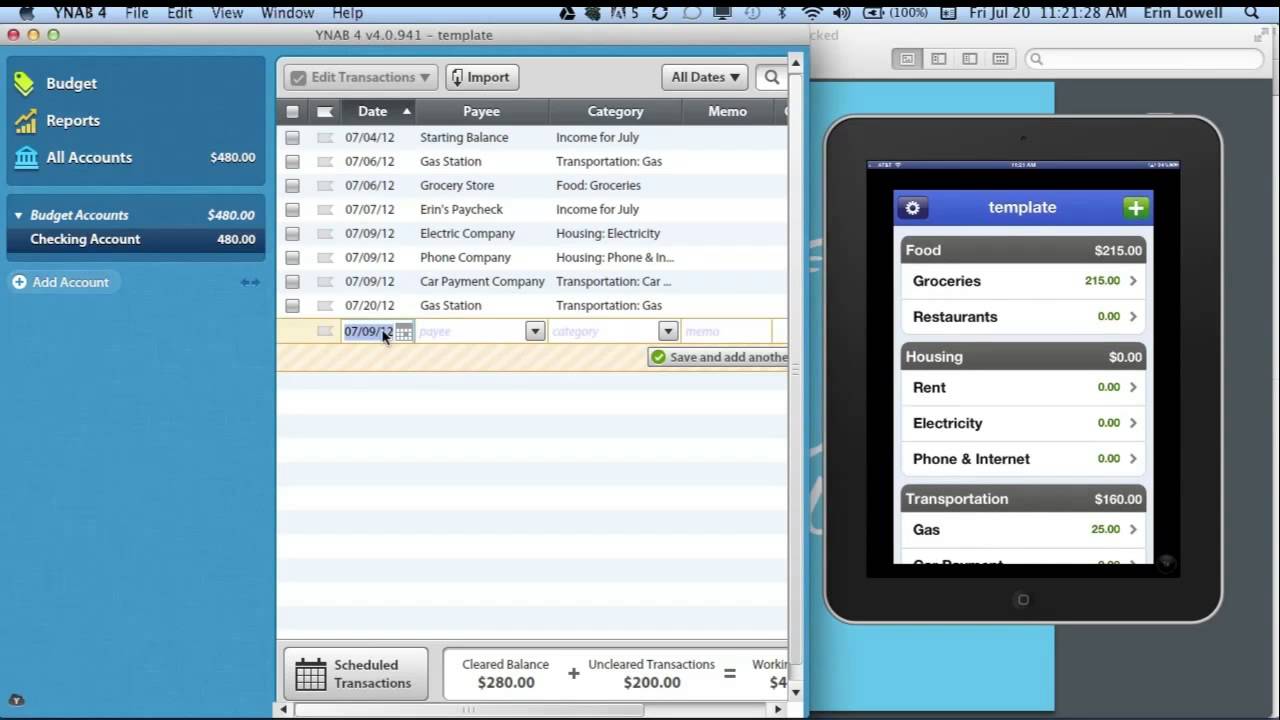Image resolution: width=1280 pixels, height=720 pixels.
Task: Click the volume icon in menu bar
Action: (841, 13)
